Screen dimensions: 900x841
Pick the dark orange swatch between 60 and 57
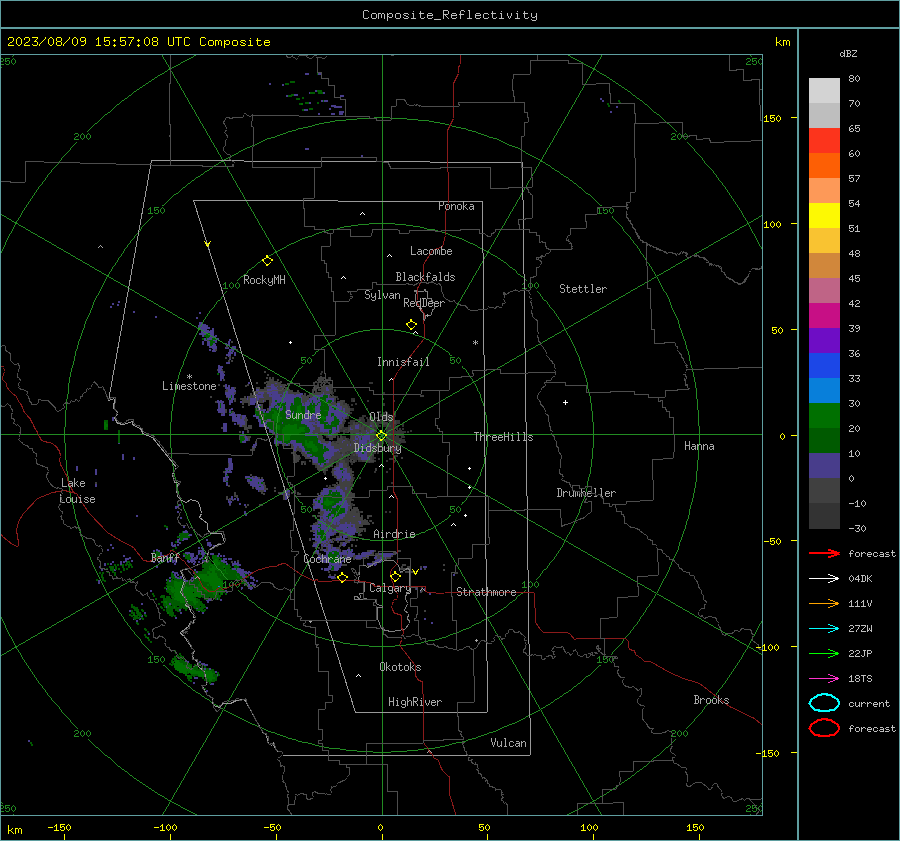[824, 165]
